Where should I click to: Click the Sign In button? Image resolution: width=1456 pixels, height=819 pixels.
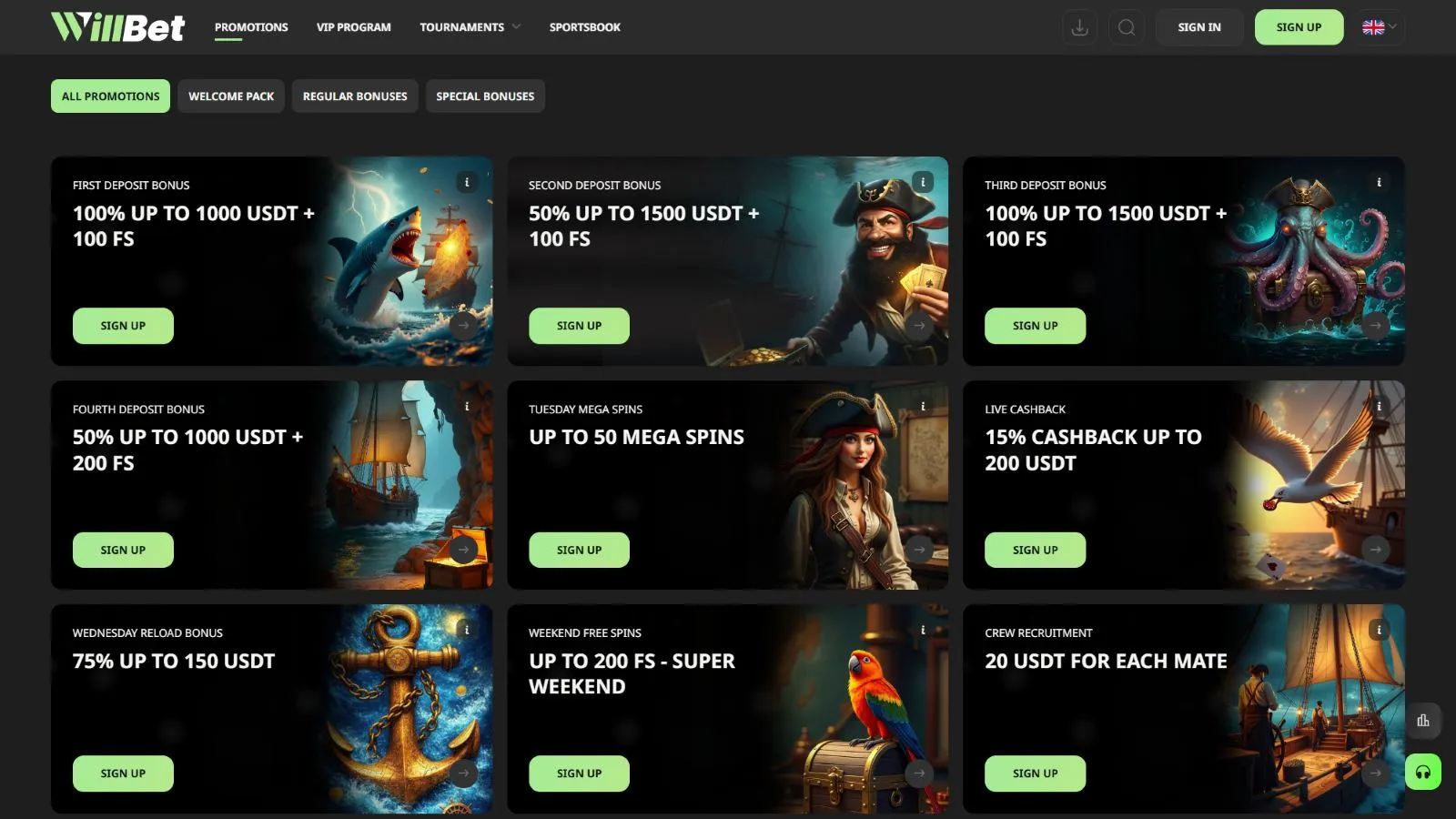click(x=1198, y=27)
